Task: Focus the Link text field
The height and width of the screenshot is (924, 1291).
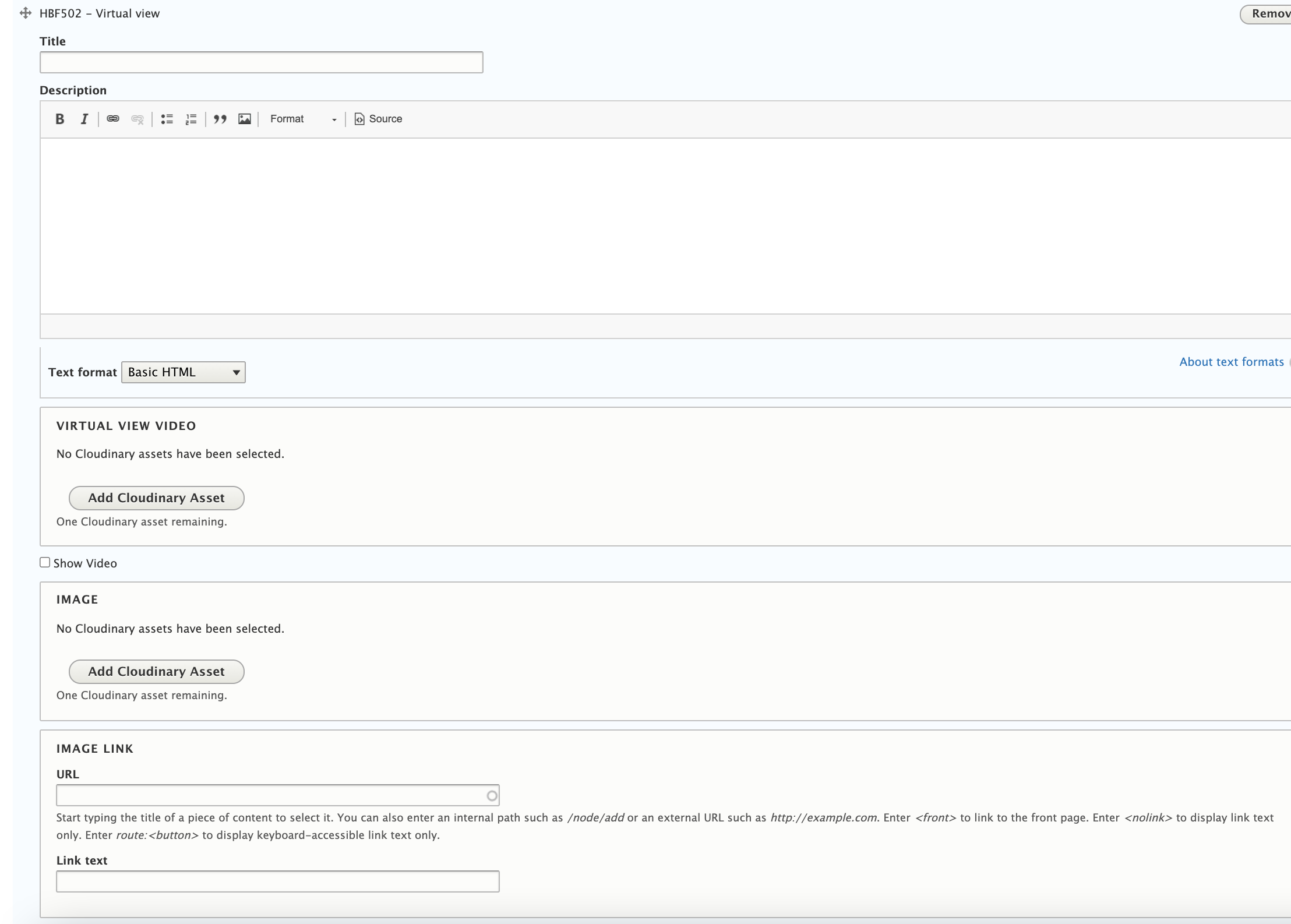Action: click(x=278, y=881)
